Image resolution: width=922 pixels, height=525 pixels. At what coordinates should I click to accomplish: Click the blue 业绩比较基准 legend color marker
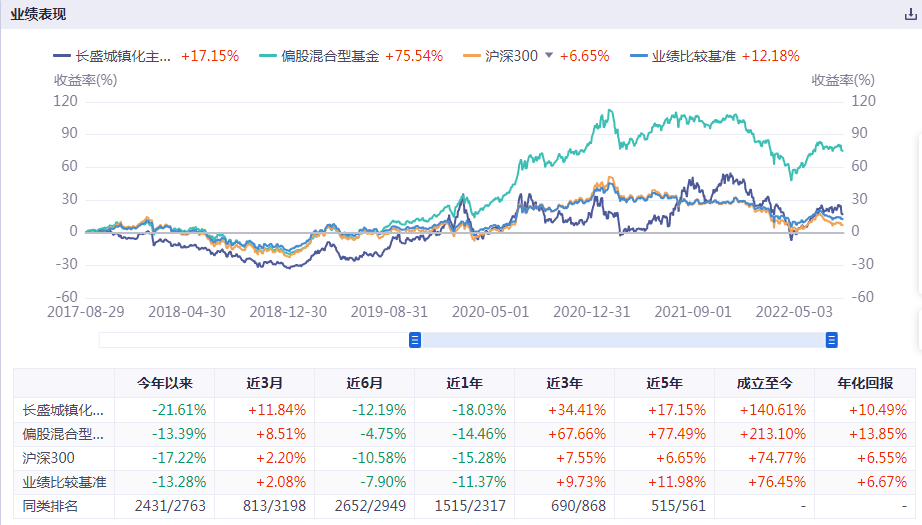638,56
